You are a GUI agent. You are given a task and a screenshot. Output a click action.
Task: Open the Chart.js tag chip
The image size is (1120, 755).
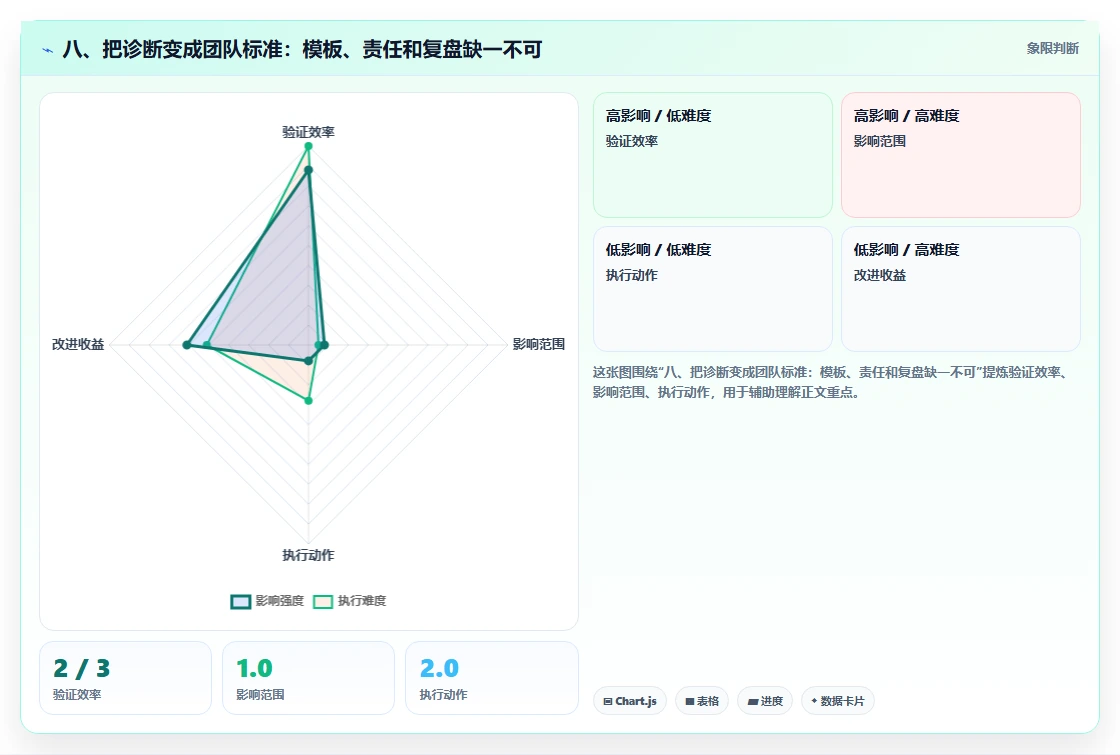click(x=630, y=701)
